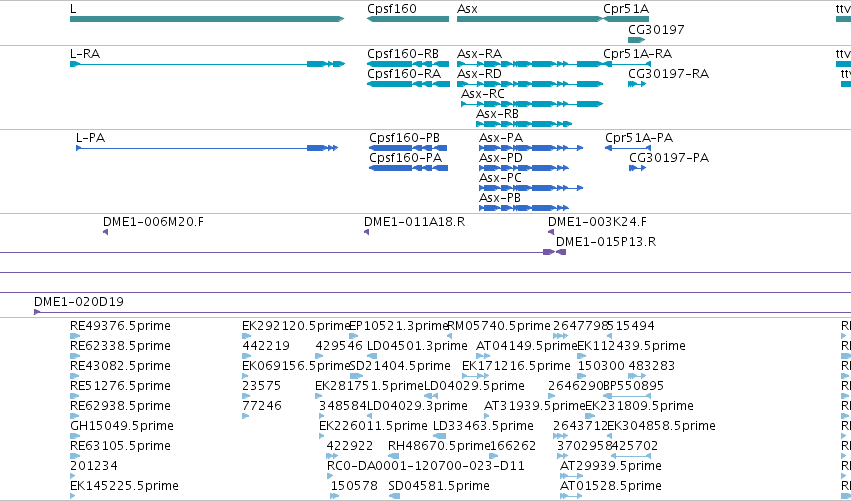Click the Asx-PC CDS feature
The width and height of the screenshot is (851, 501).
click(x=531, y=188)
